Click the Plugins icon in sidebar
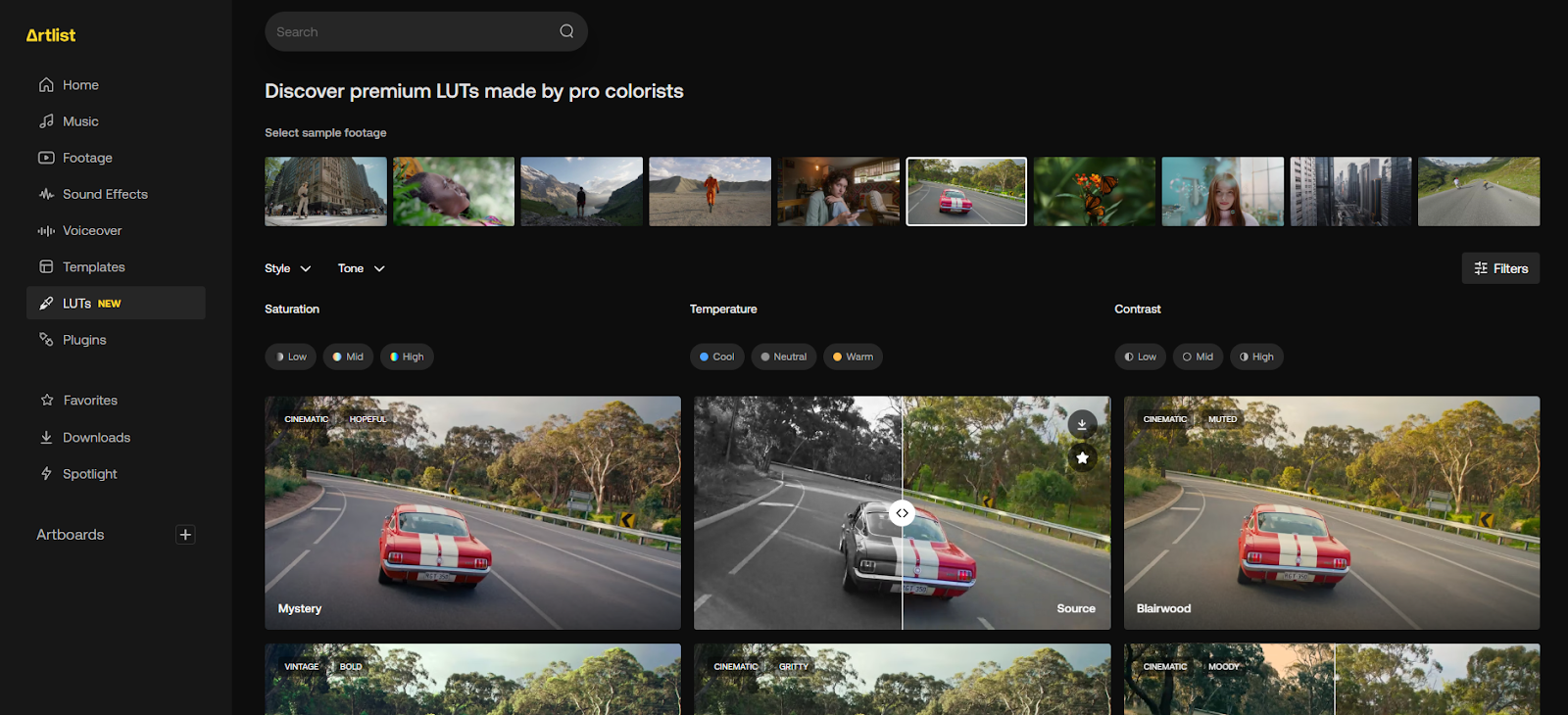The width and height of the screenshot is (1568, 715). (46, 340)
